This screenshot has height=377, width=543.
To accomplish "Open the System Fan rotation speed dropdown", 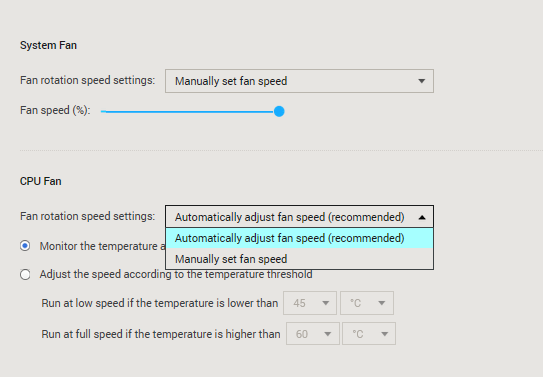I will (299, 81).
